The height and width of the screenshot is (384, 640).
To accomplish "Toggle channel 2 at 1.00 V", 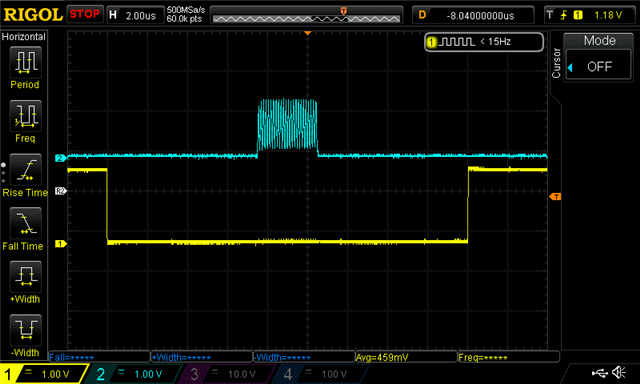I will point(135,374).
